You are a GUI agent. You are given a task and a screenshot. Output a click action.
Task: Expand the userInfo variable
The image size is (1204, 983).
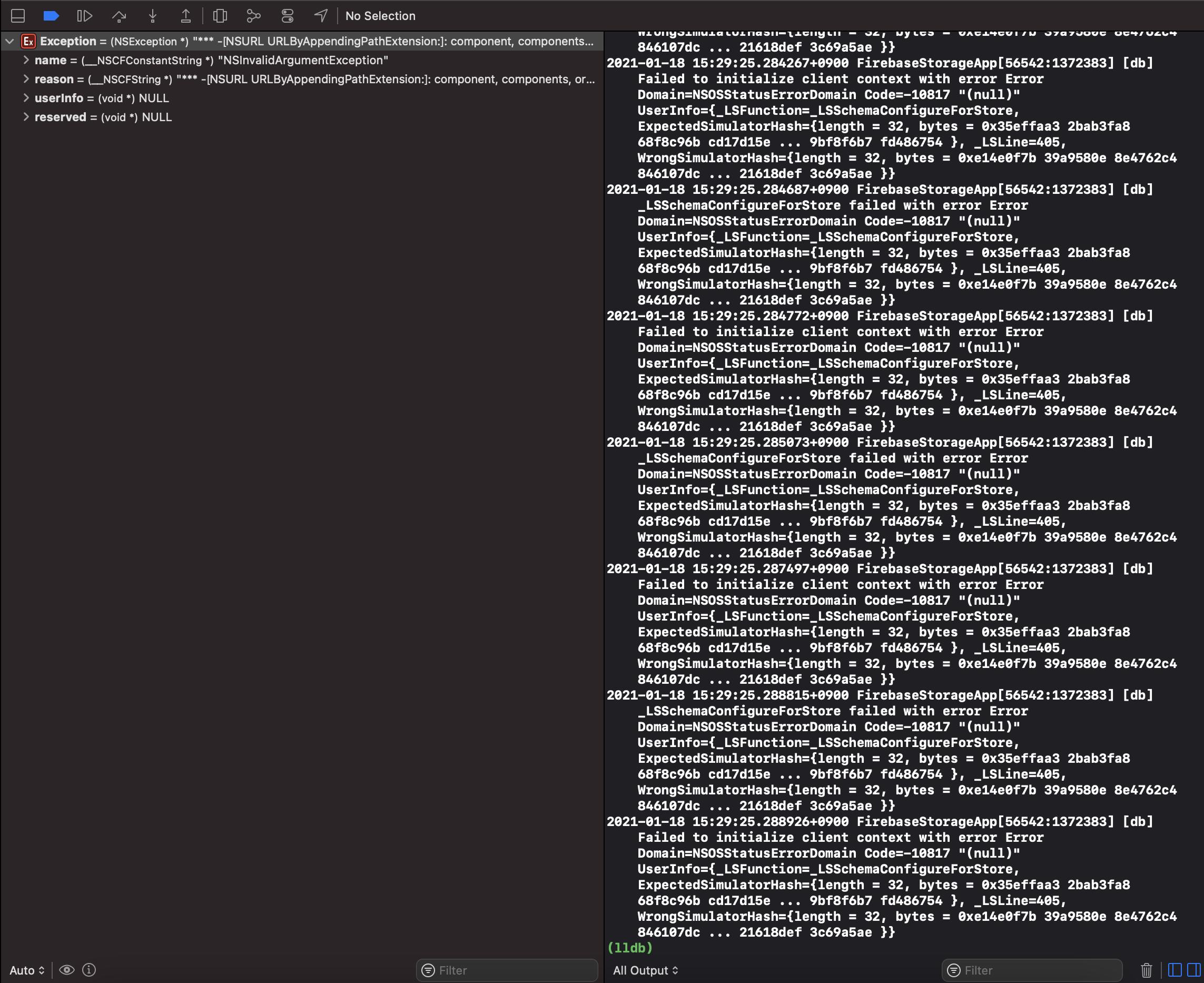pos(26,98)
